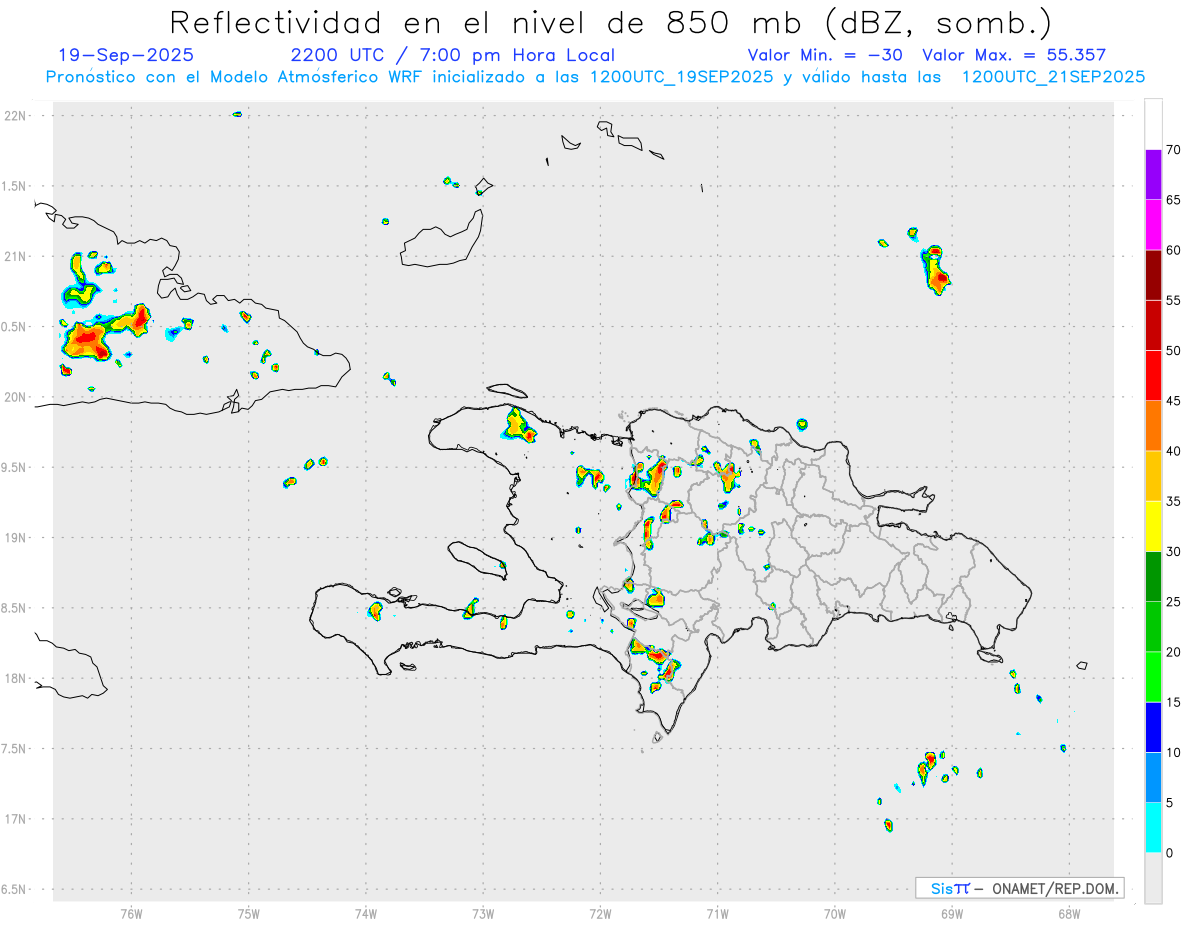Pick the dark red 55–60 dBZ legend segment
The image size is (1200, 927).
click(x=1153, y=275)
